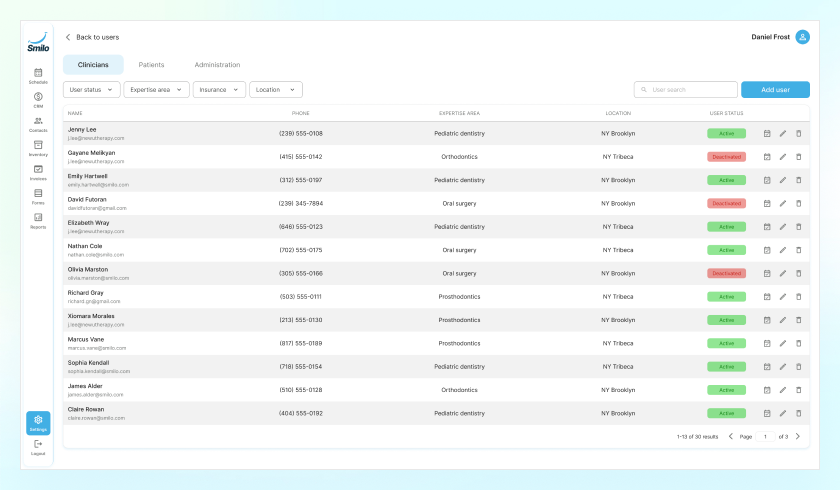Open Settings in the sidebar

click(x=38, y=423)
